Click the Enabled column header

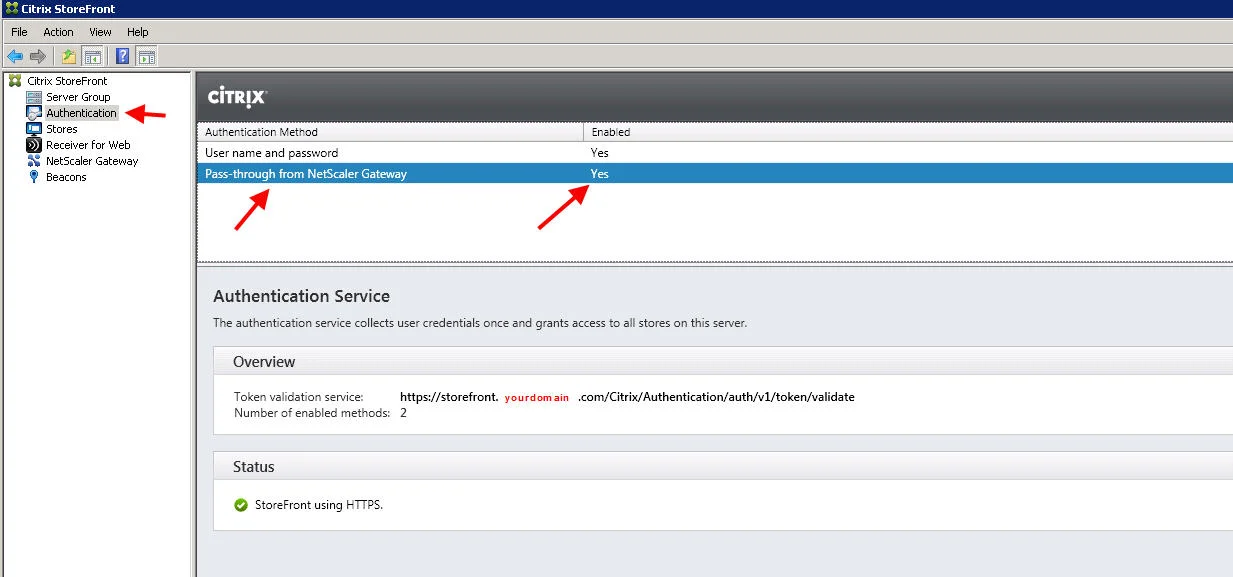908,132
